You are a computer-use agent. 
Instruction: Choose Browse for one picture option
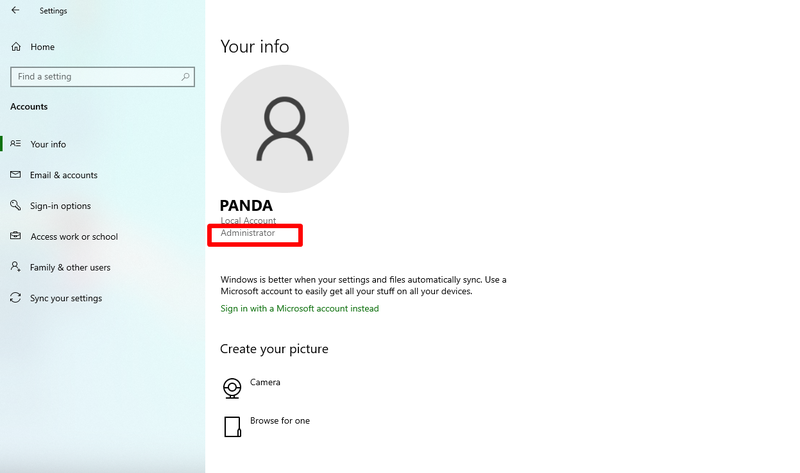pyautogui.click(x=280, y=421)
